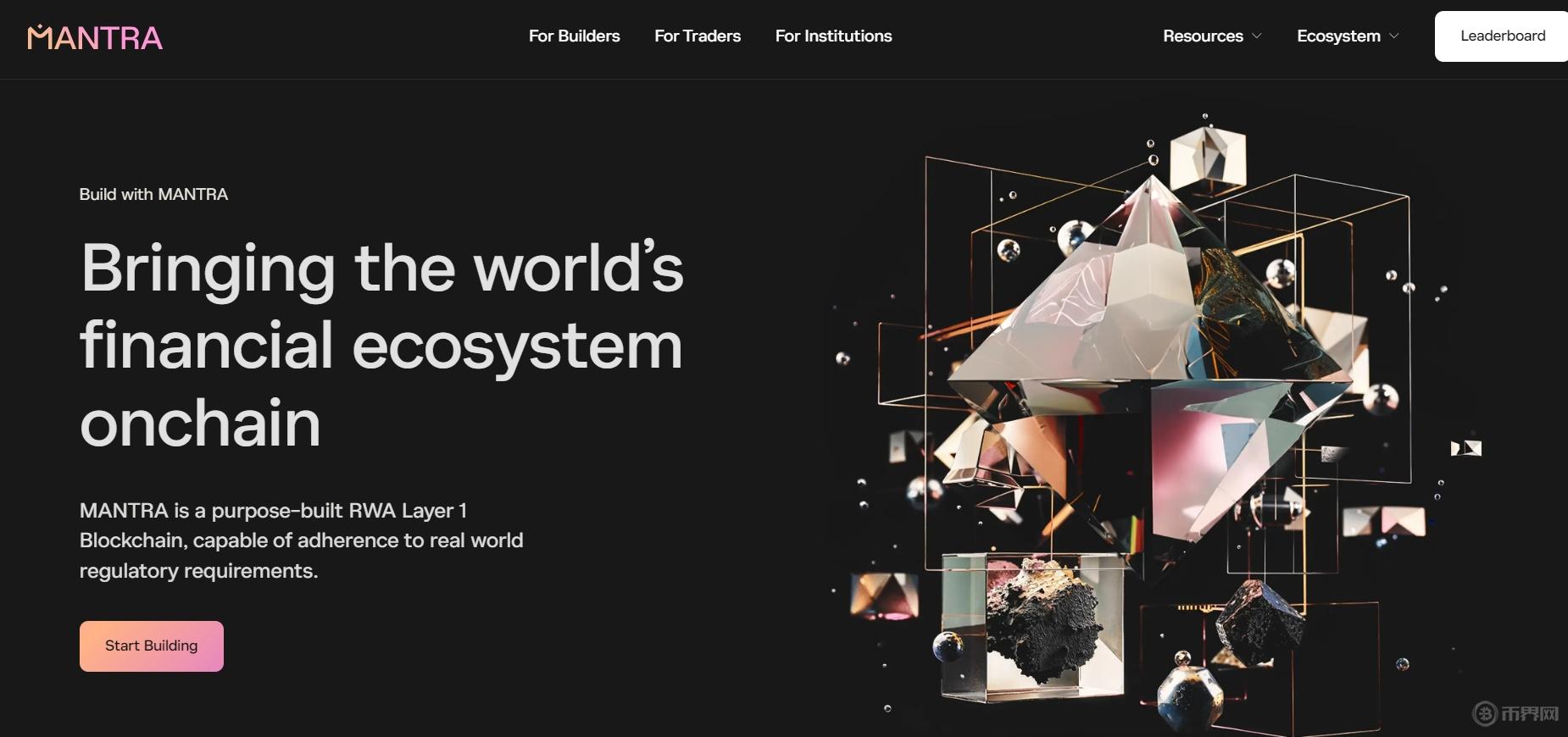Expand the Resources dropdown chevron

point(1257,36)
